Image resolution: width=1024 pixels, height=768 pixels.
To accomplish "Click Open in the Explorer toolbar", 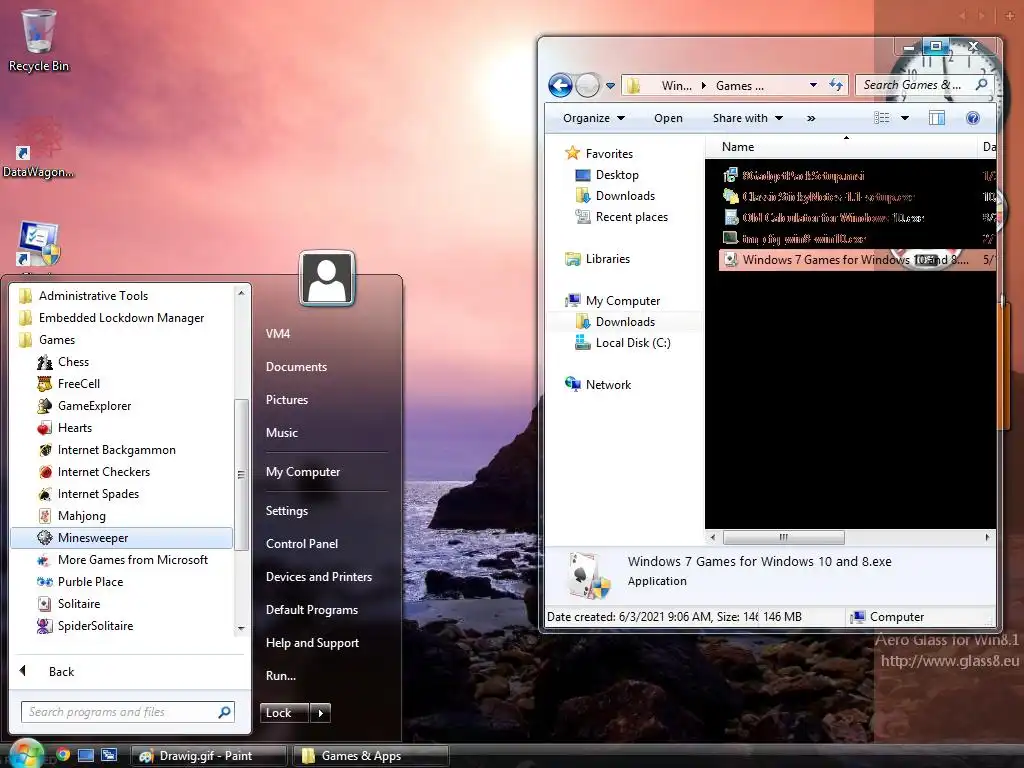I will [668, 118].
